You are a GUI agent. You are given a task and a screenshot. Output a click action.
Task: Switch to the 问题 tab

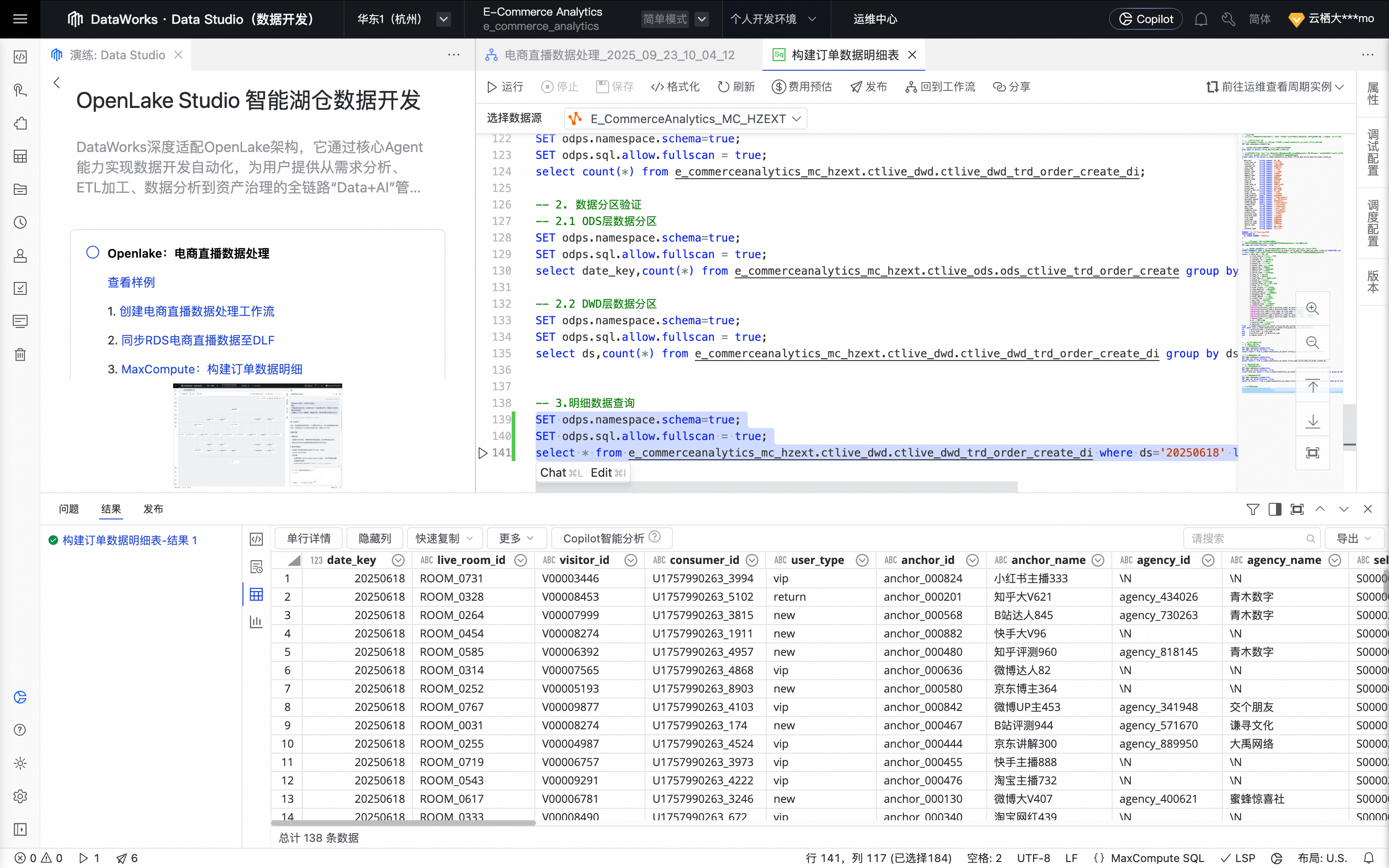pyautogui.click(x=69, y=509)
